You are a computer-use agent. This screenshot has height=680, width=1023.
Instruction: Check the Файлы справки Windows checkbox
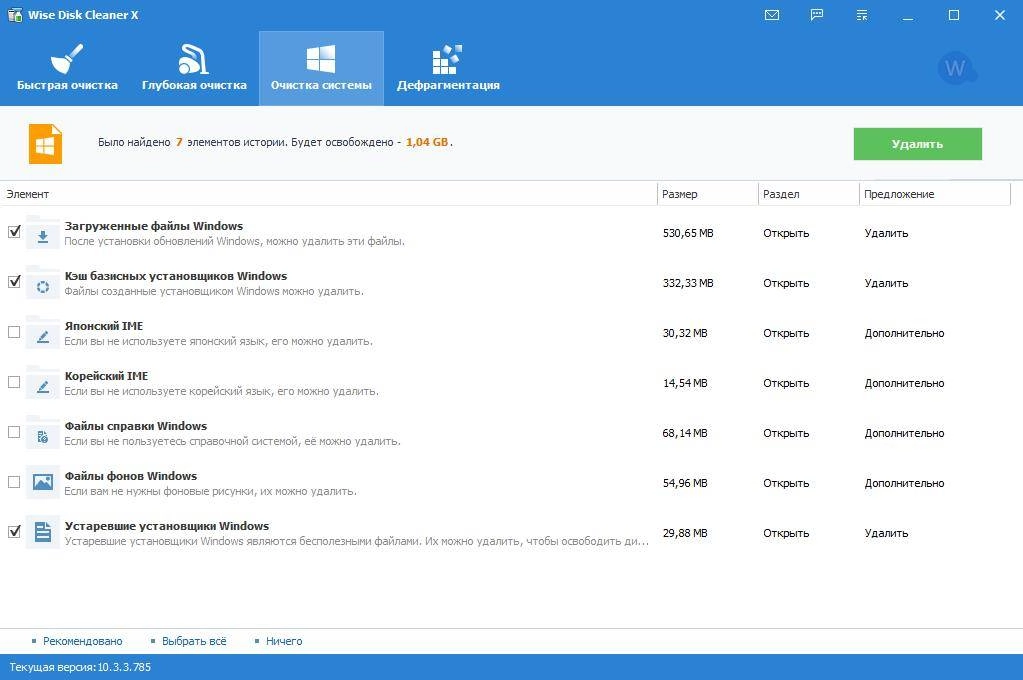(x=14, y=432)
